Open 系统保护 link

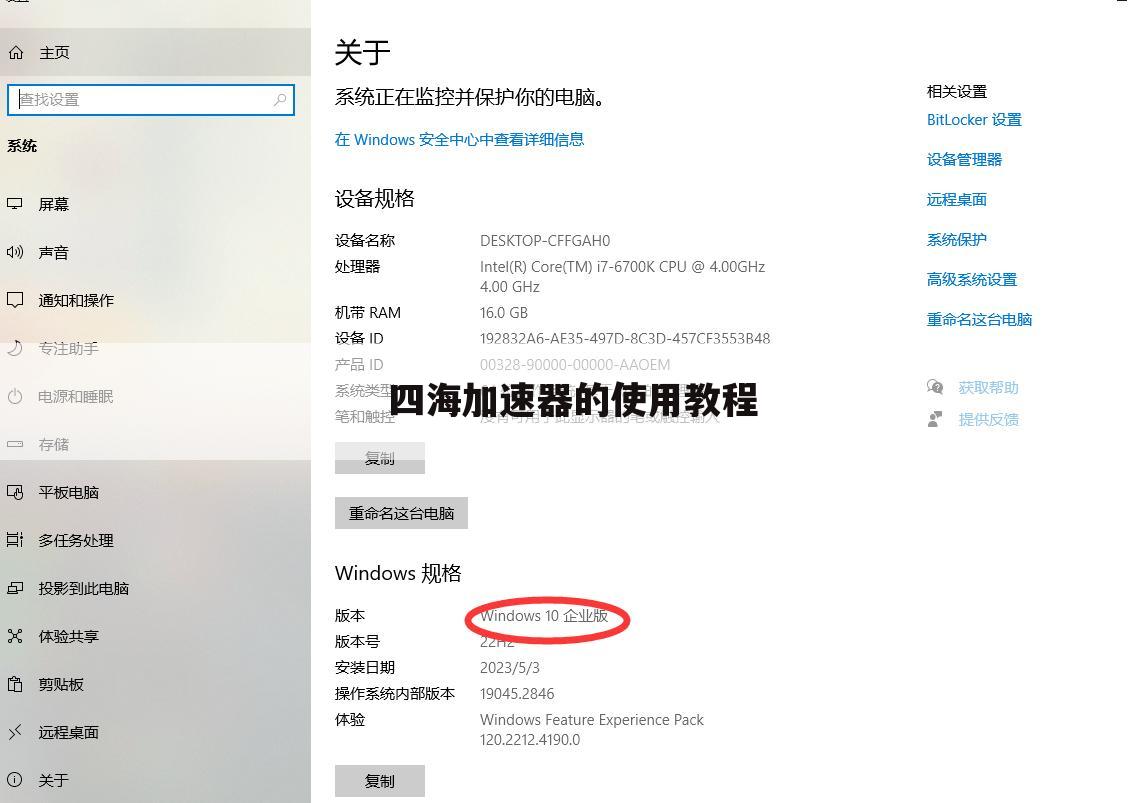(956, 239)
